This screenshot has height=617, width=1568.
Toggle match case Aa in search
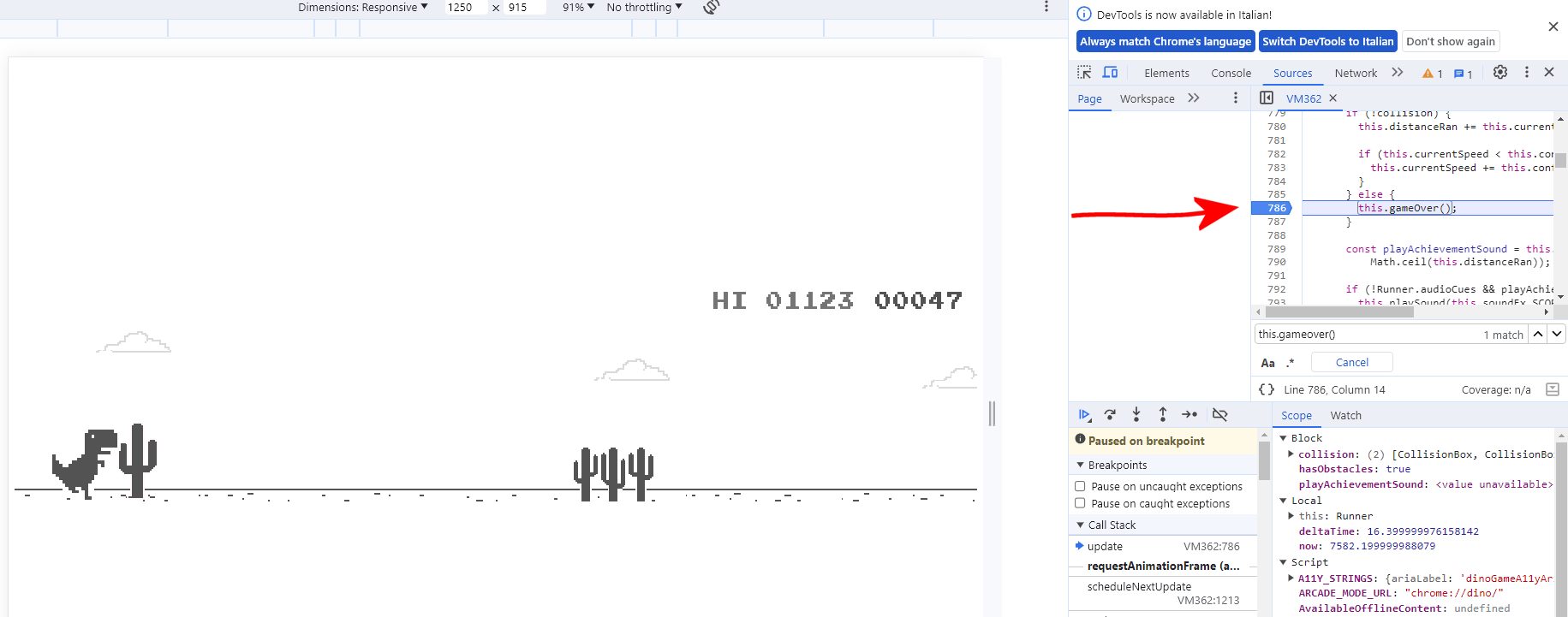[1268, 363]
